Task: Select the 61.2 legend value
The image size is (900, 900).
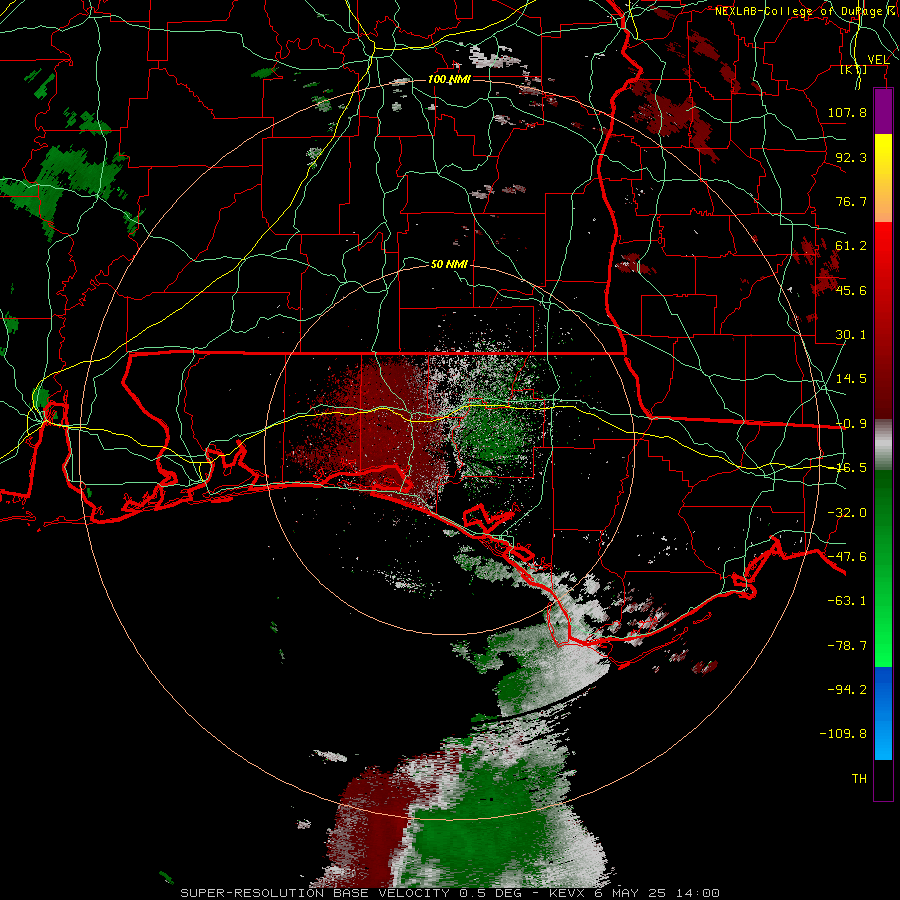Action: point(851,246)
